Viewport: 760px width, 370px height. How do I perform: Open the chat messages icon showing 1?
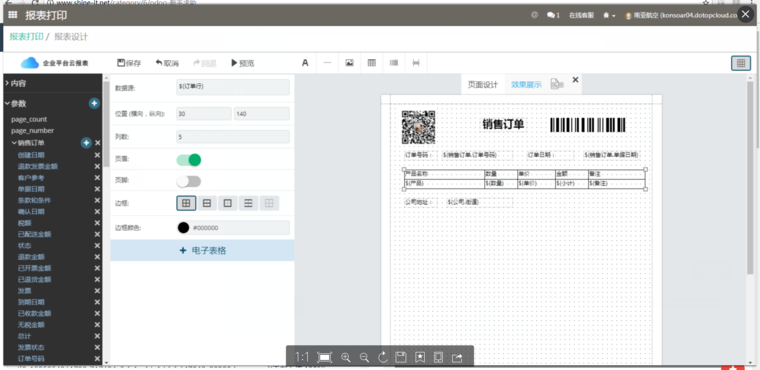coord(553,16)
